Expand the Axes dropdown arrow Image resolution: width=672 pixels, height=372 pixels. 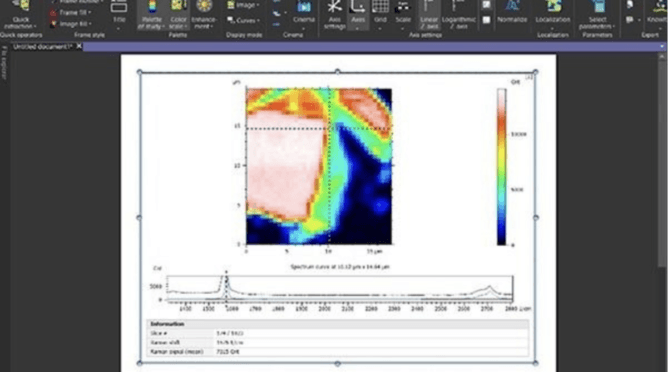358,28
